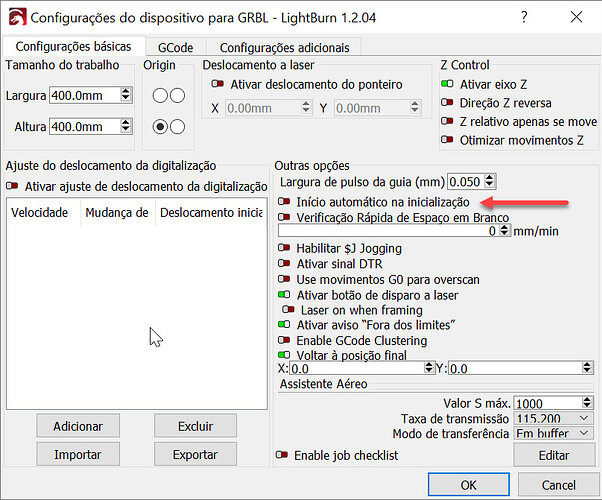Click the Exportar button

pyautogui.click(x=195, y=454)
